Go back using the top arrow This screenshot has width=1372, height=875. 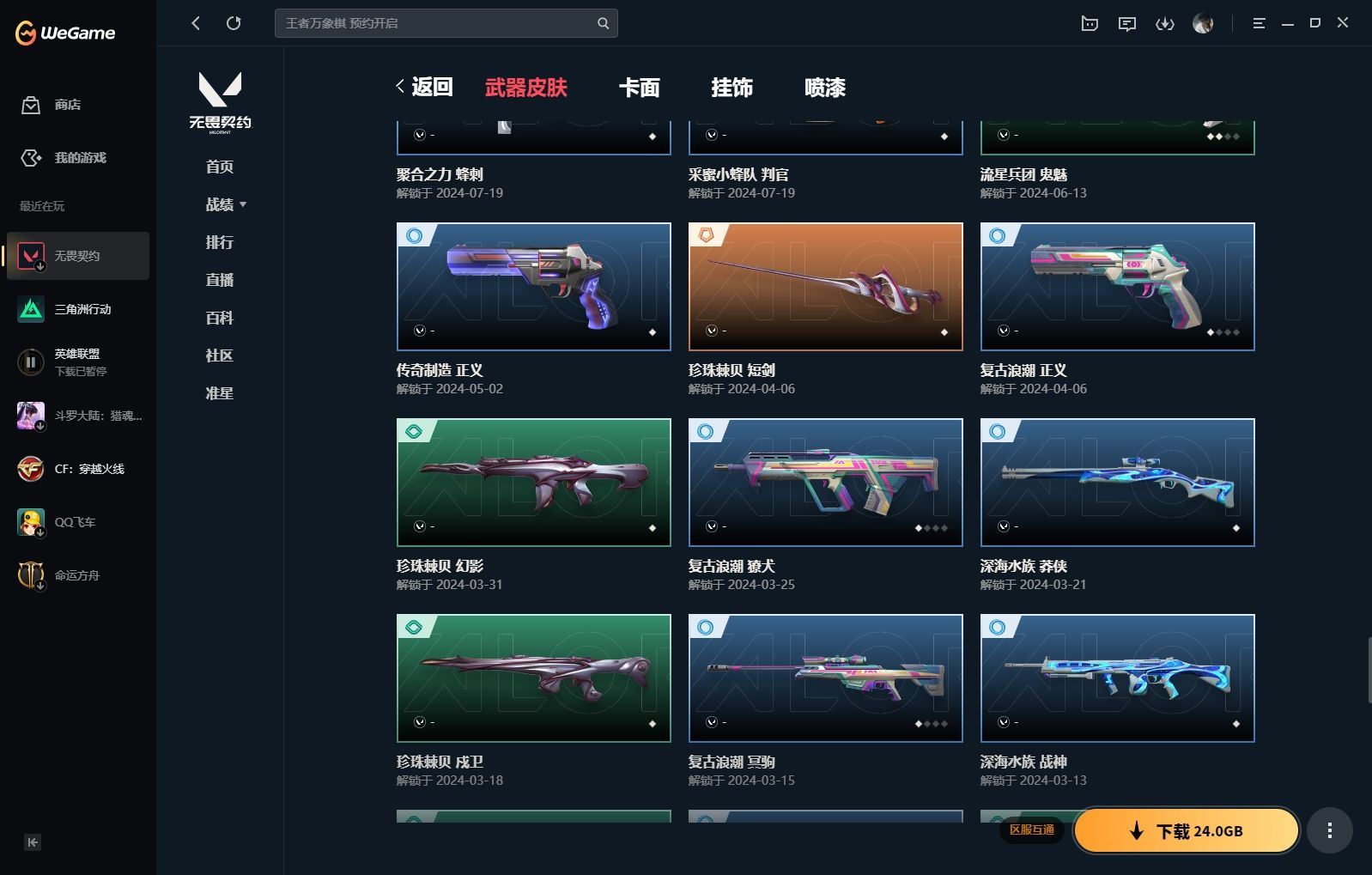tap(196, 23)
